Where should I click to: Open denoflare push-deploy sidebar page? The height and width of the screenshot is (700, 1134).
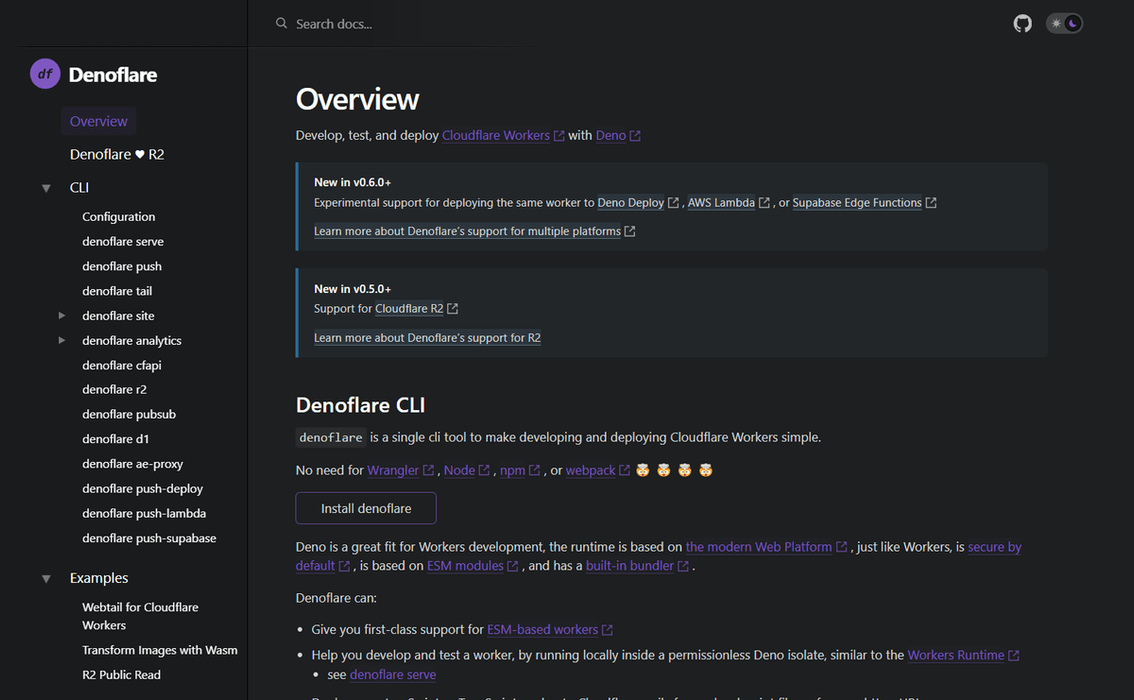click(142, 489)
